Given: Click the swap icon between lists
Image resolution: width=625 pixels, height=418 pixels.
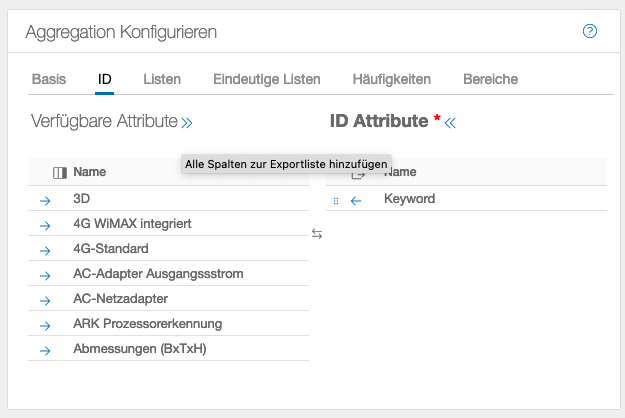Looking at the screenshot, I should pyautogui.click(x=317, y=234).
